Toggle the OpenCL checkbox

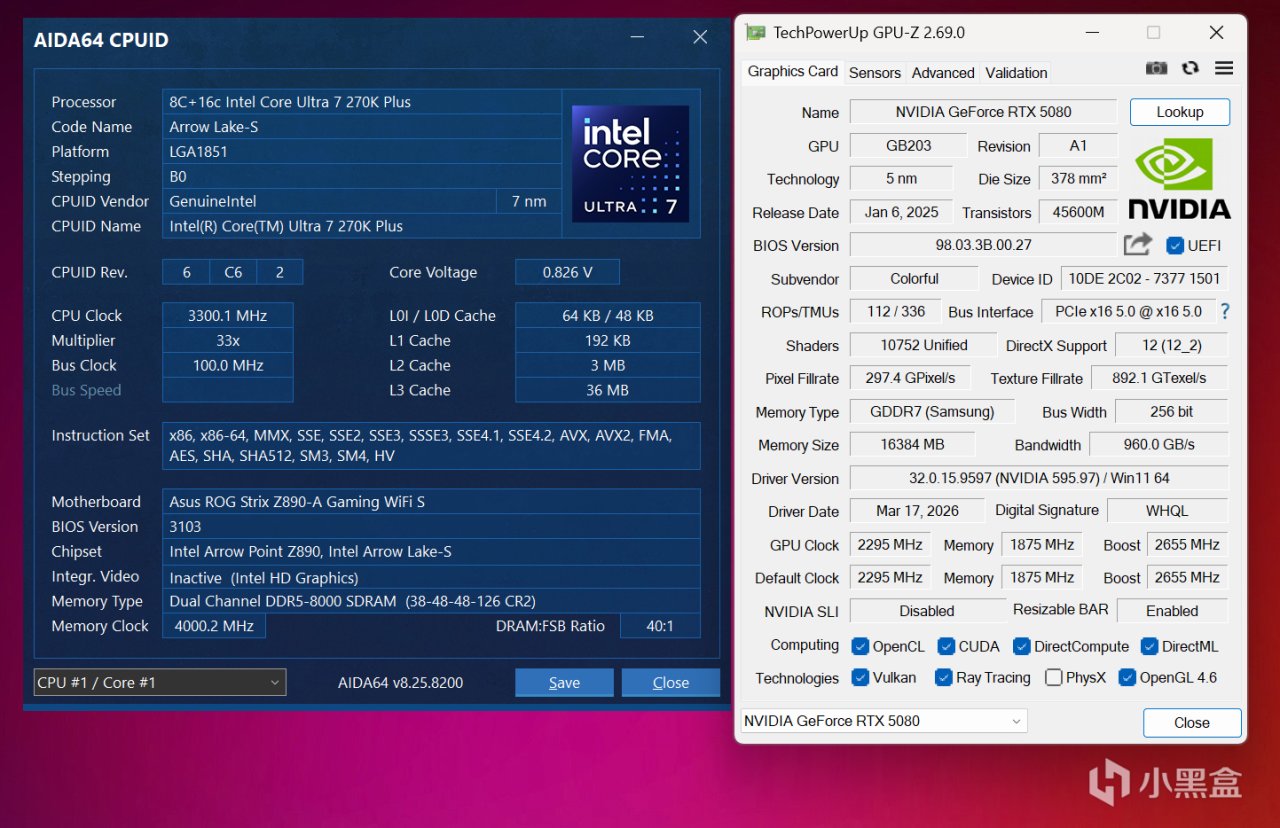coord(860,646)
